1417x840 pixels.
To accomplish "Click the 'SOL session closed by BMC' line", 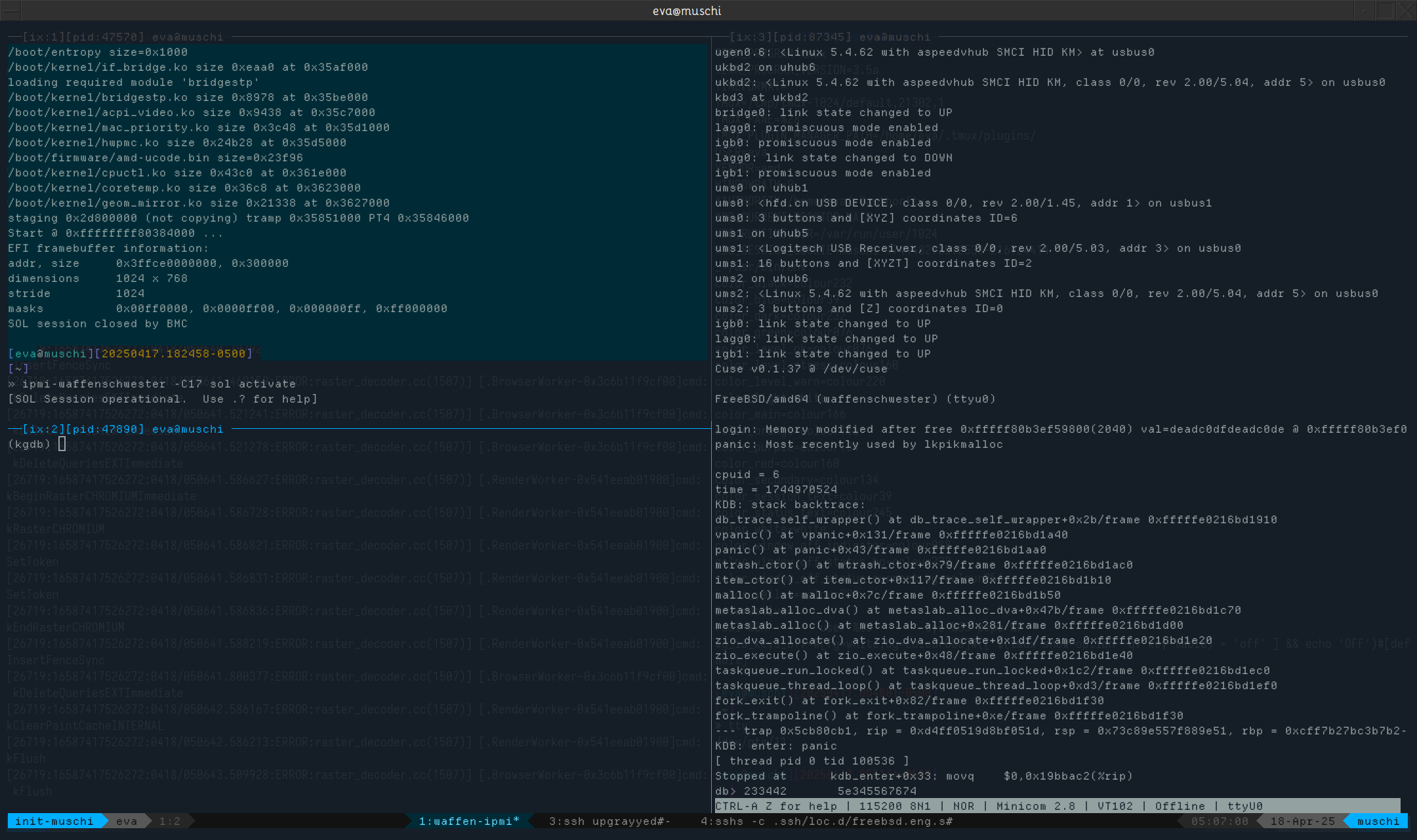I will point(98,323).
